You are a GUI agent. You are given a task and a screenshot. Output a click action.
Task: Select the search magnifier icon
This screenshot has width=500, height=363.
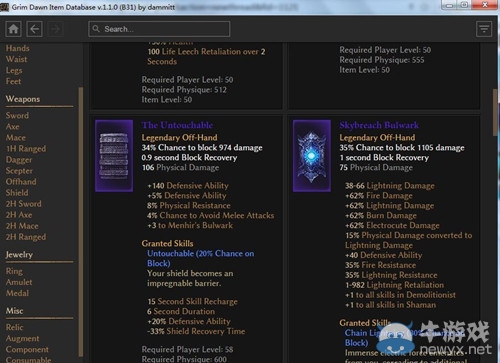tap(96, 29)
